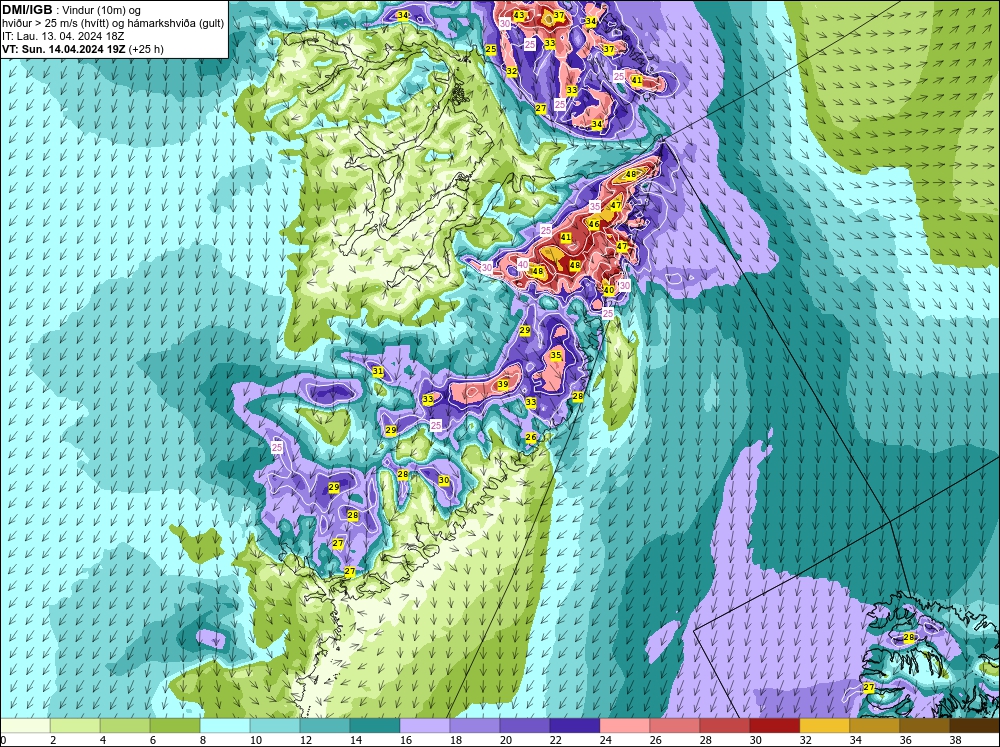Click the yellow gust label '46'

coord(594,225)
